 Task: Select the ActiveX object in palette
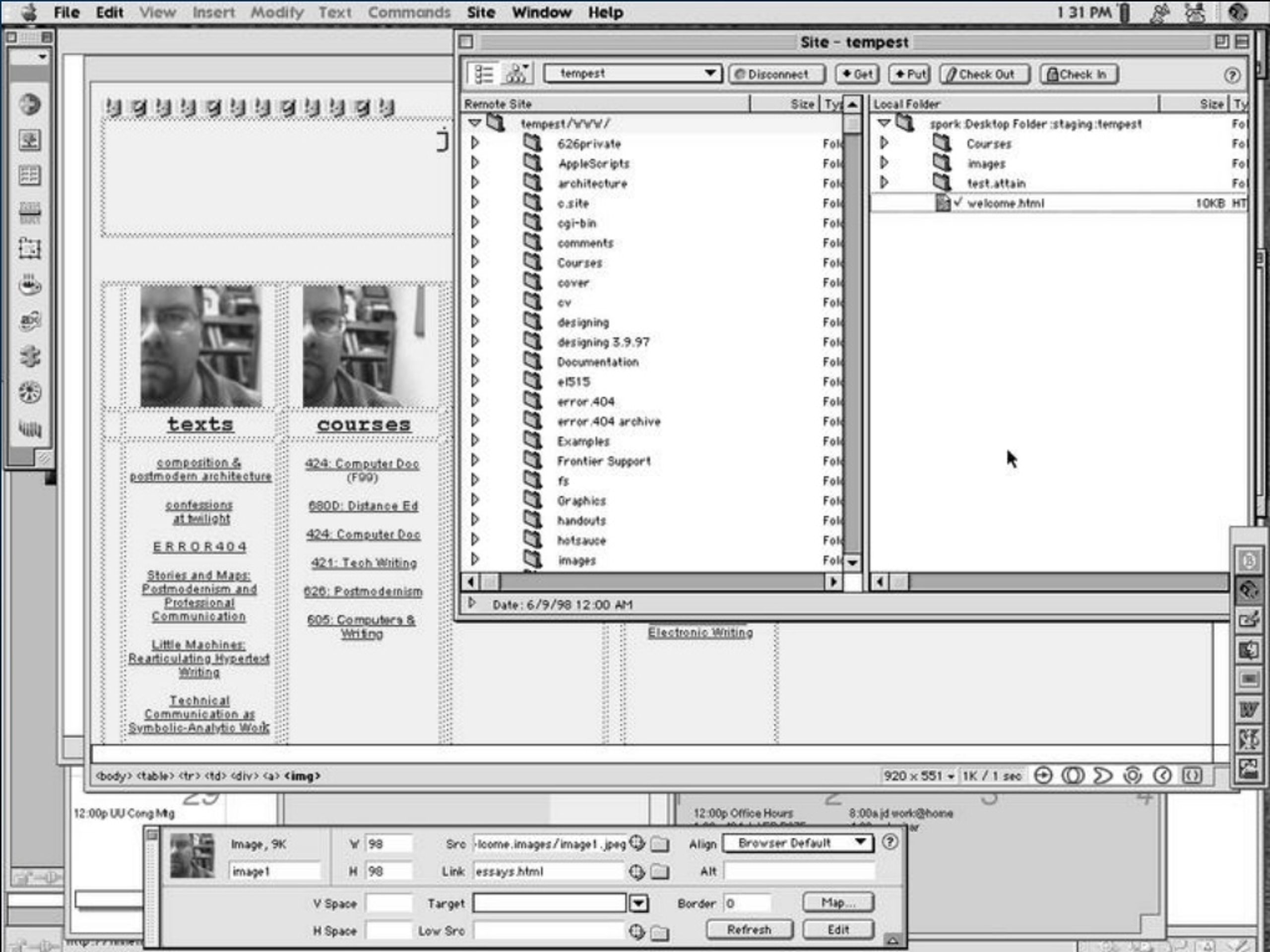[x=30, y=321]
